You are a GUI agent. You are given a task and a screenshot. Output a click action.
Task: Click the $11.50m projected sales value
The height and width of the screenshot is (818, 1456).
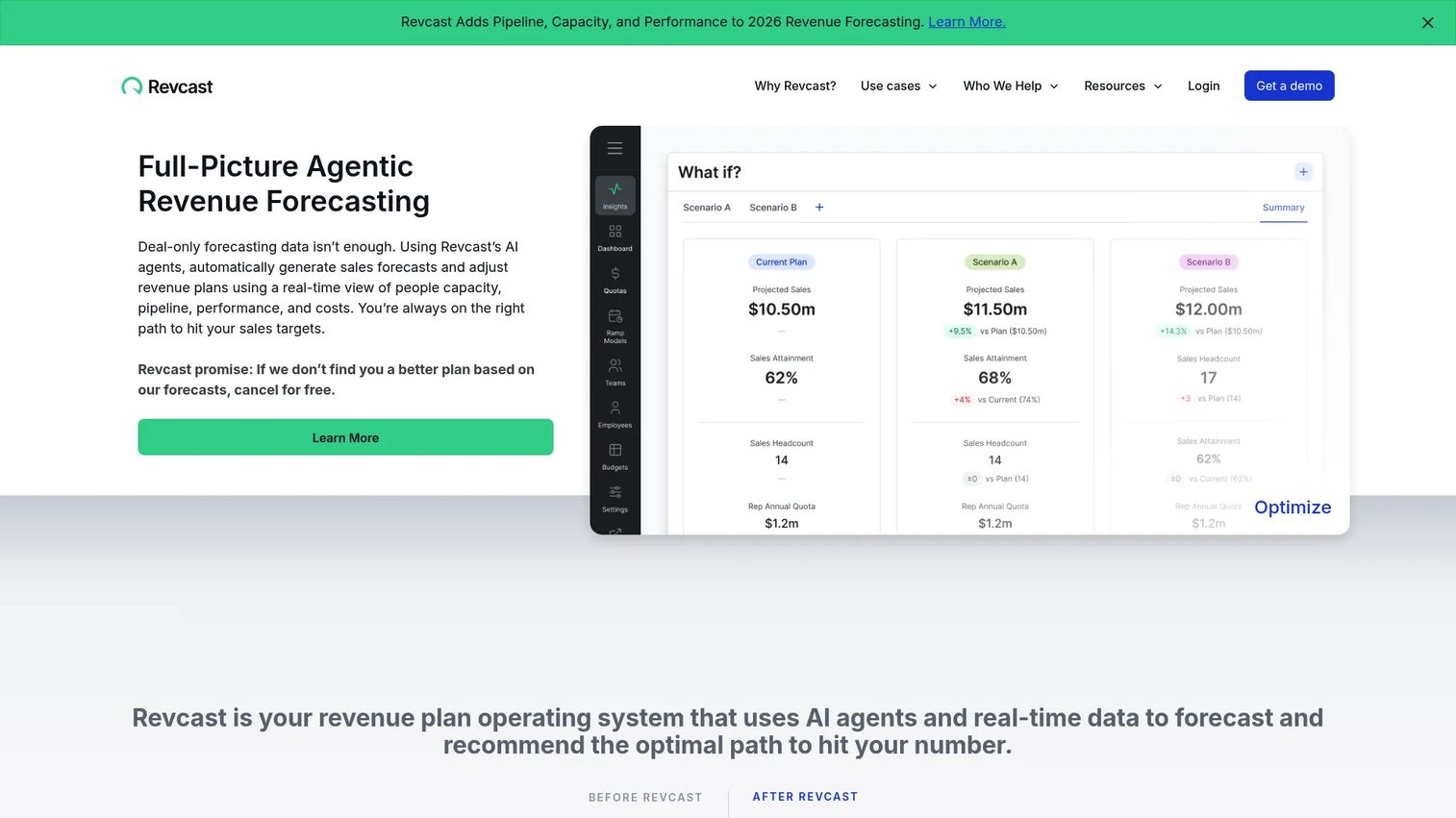pos(995,310)
